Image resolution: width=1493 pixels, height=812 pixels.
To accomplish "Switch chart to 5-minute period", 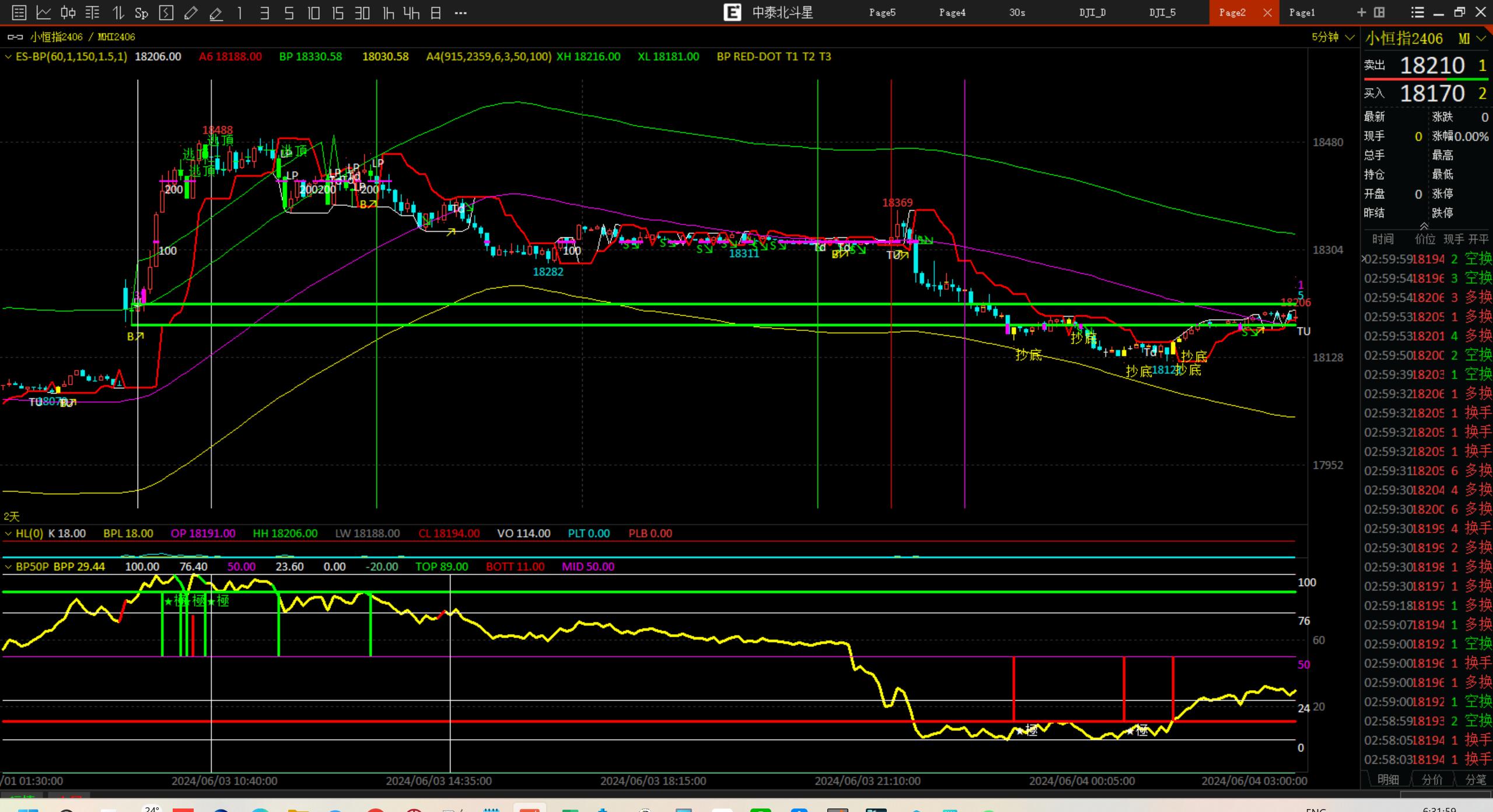I will coord(289,12).
